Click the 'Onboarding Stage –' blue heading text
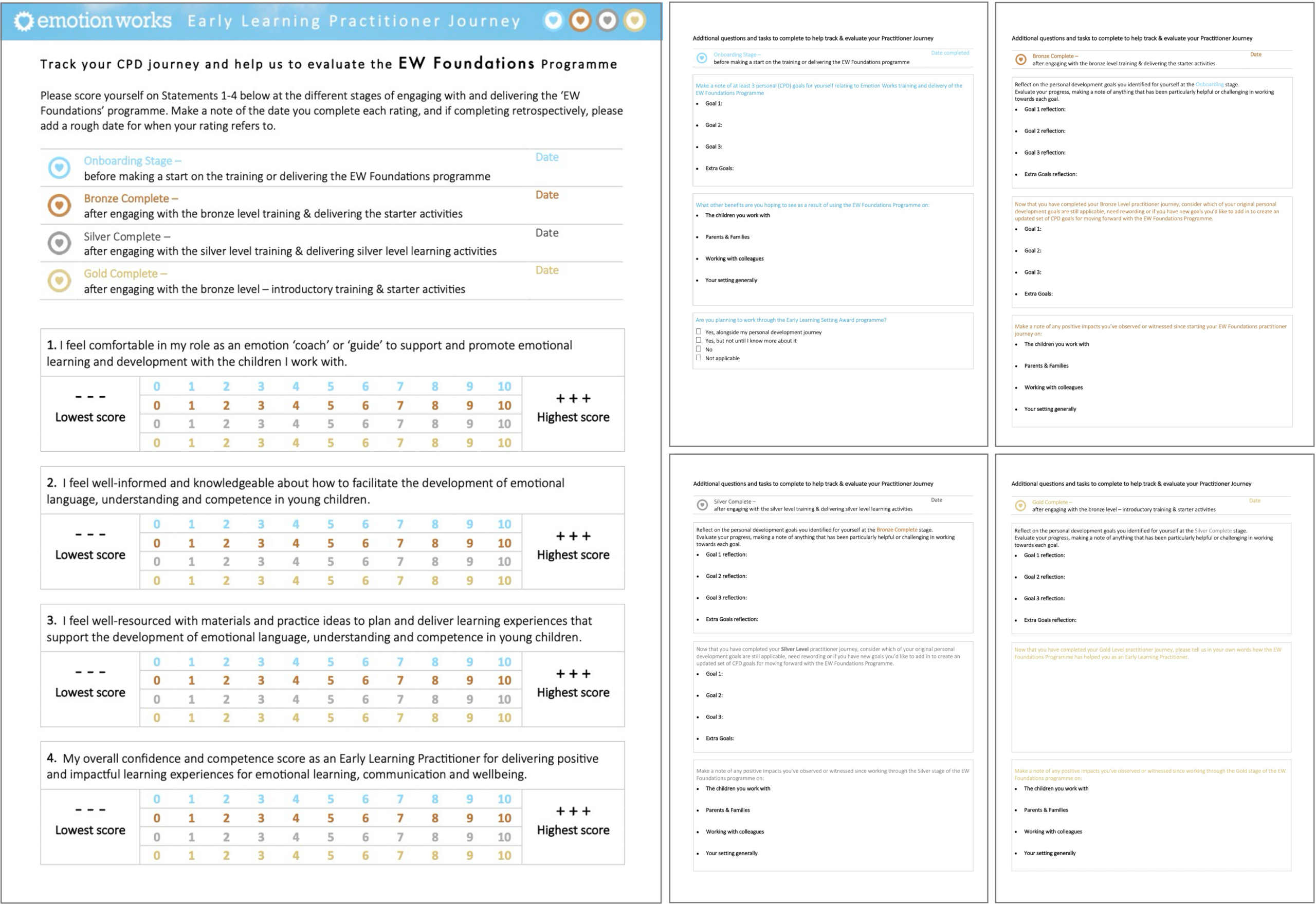The height and width of the screenshot is (904, 1316). [x=132, y=161]
